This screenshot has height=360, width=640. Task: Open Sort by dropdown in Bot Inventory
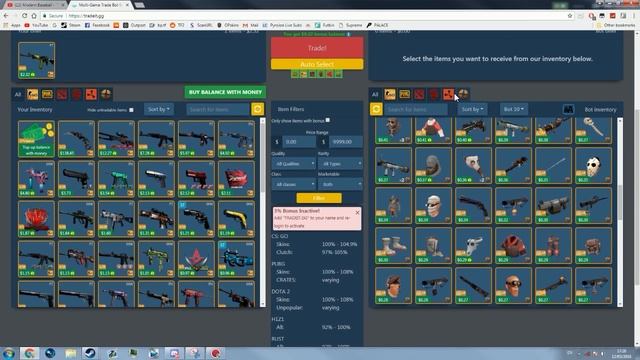(x=473, y=109)
